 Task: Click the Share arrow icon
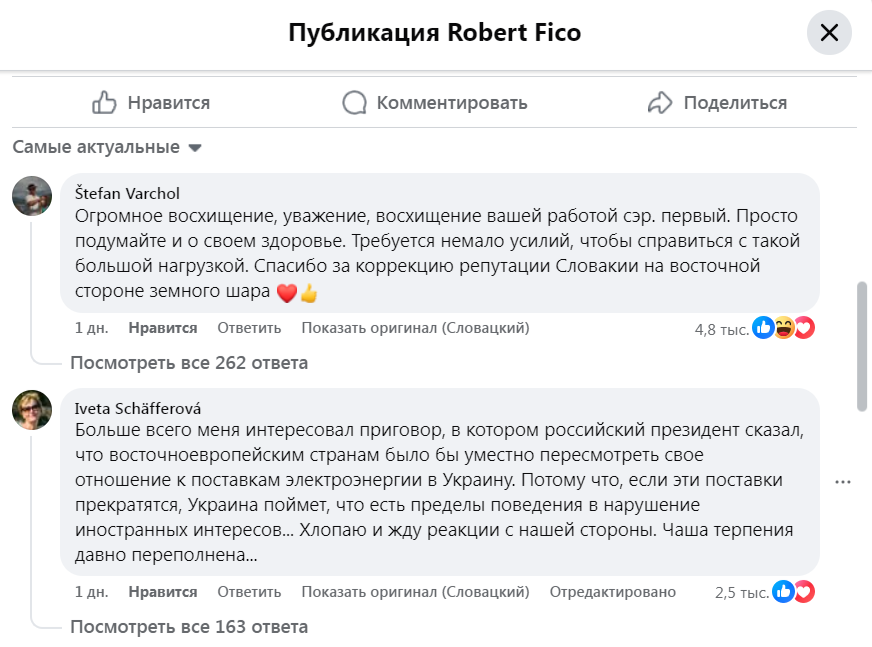pyautogui.click(x=660, y=102)
